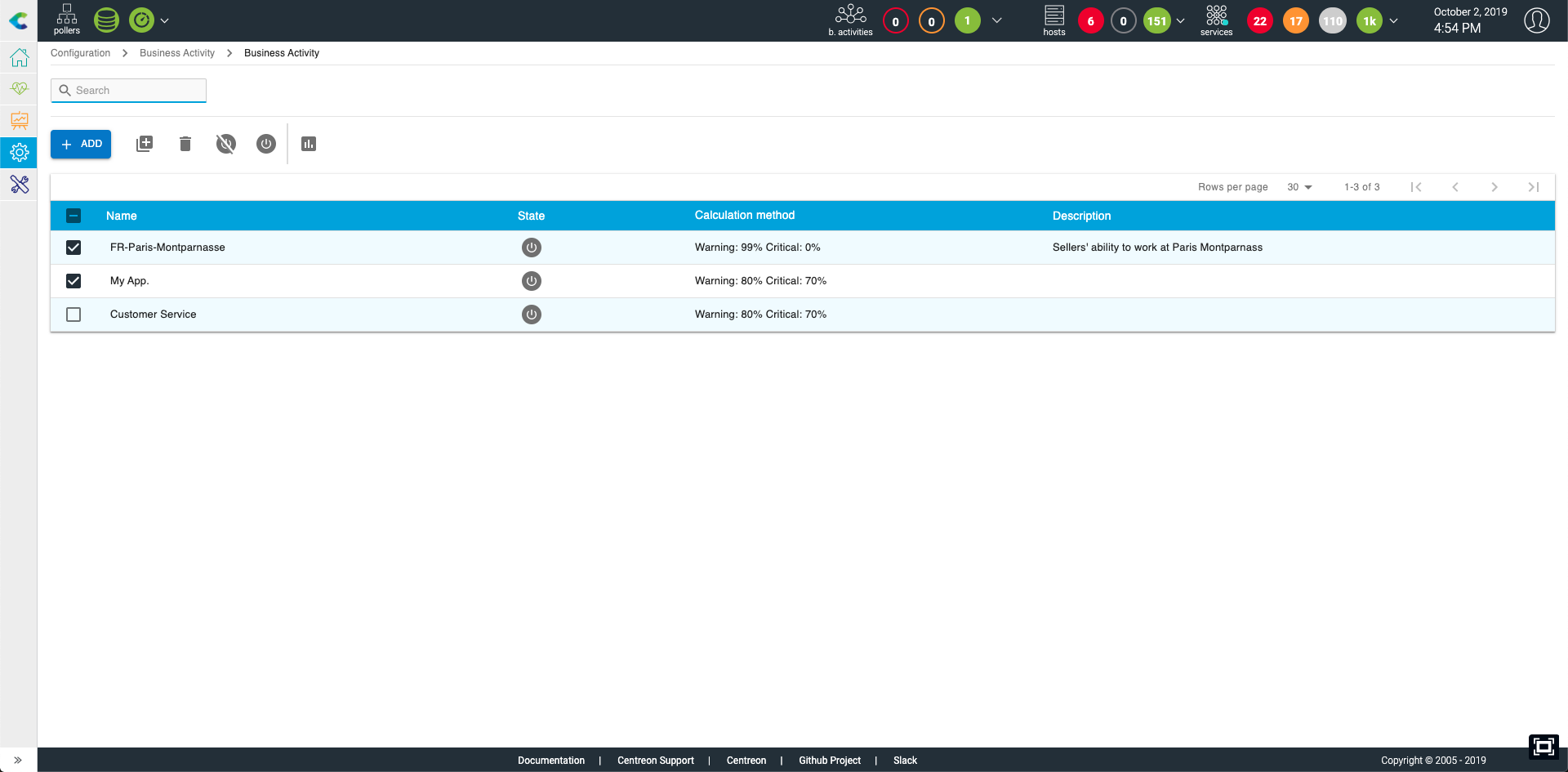The height and width of the screenshot is (772, 1568).
Task: Click the disable icon in toolbar
Action: pos(225,144)
